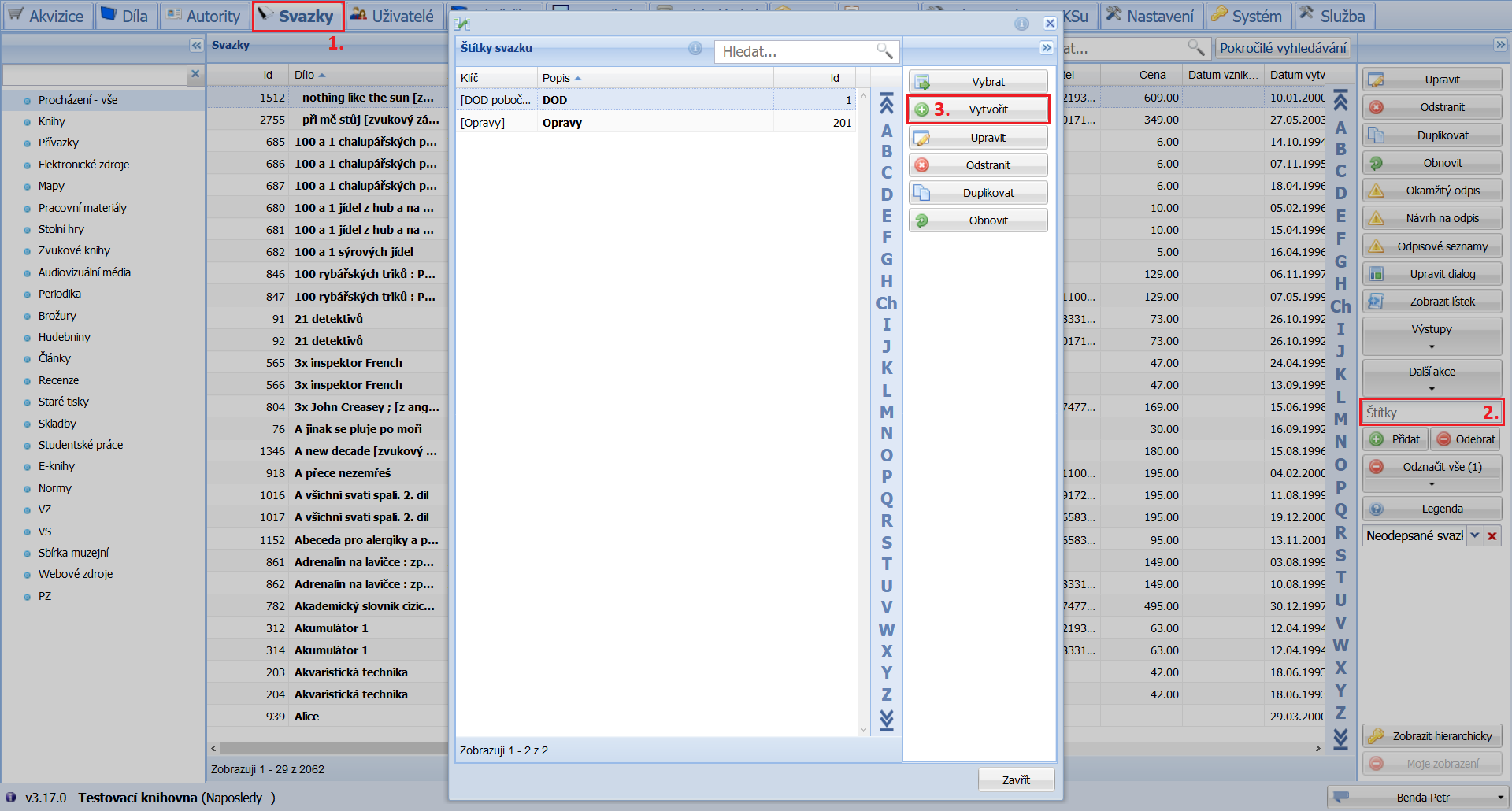Jump to letter M in dialog alphabet index
Image resolution: width=1512 pixels, height=811 pixels.
(887, 412)
